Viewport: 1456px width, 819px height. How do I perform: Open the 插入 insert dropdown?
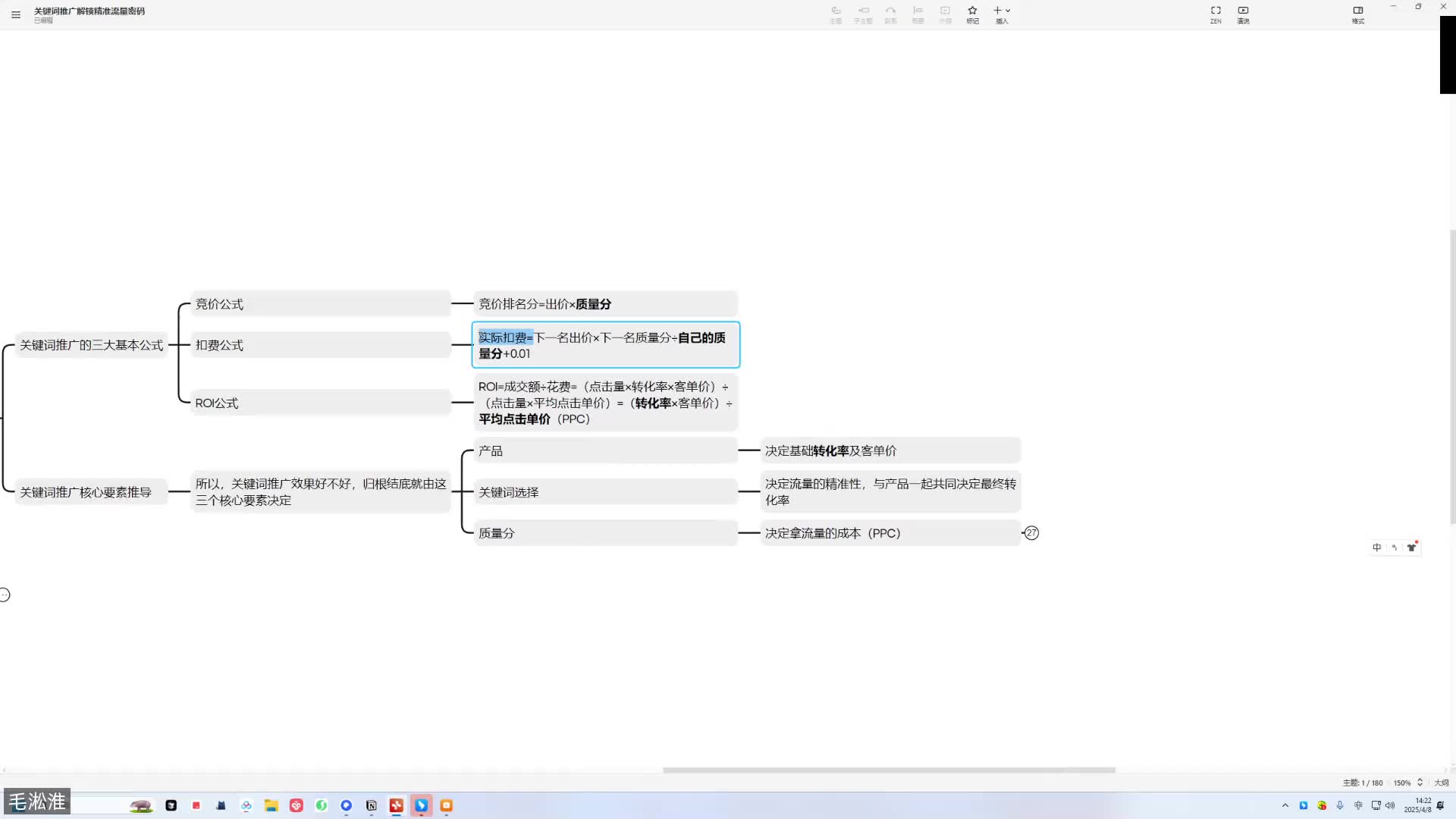coord(1002,14)
